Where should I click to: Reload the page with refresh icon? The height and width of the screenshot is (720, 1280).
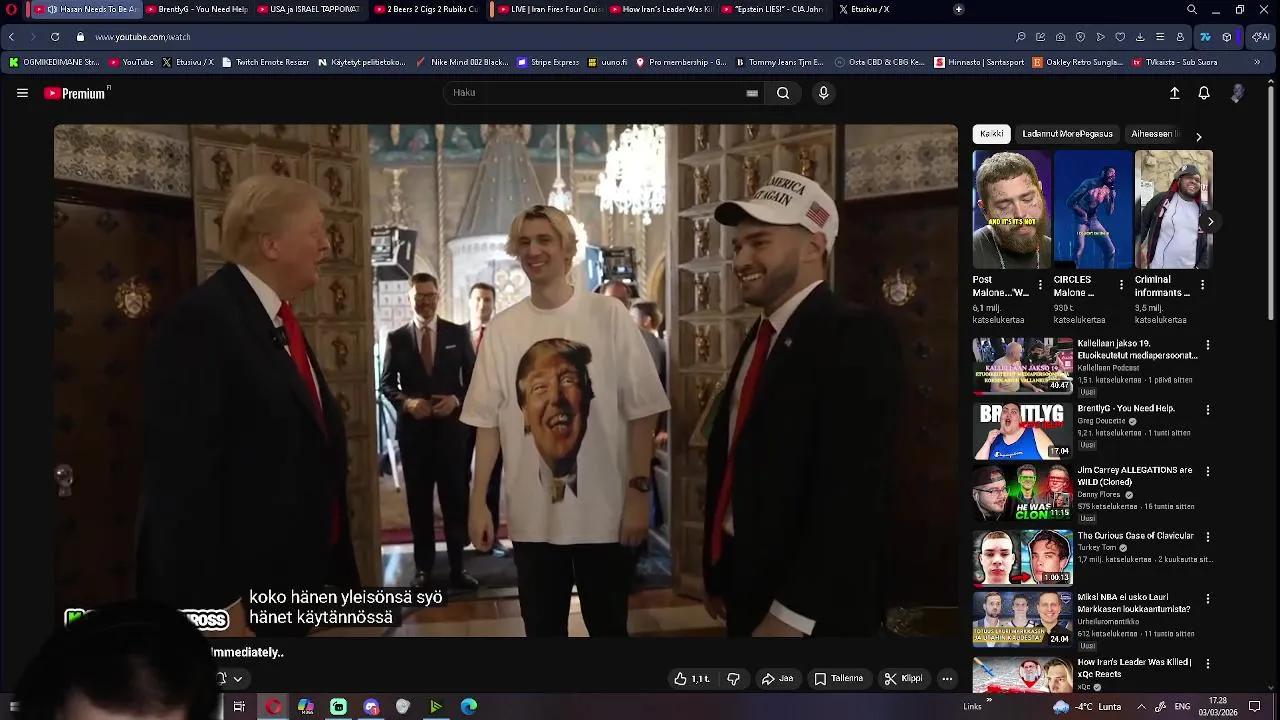pyautogui.click(x=54, y=37)
